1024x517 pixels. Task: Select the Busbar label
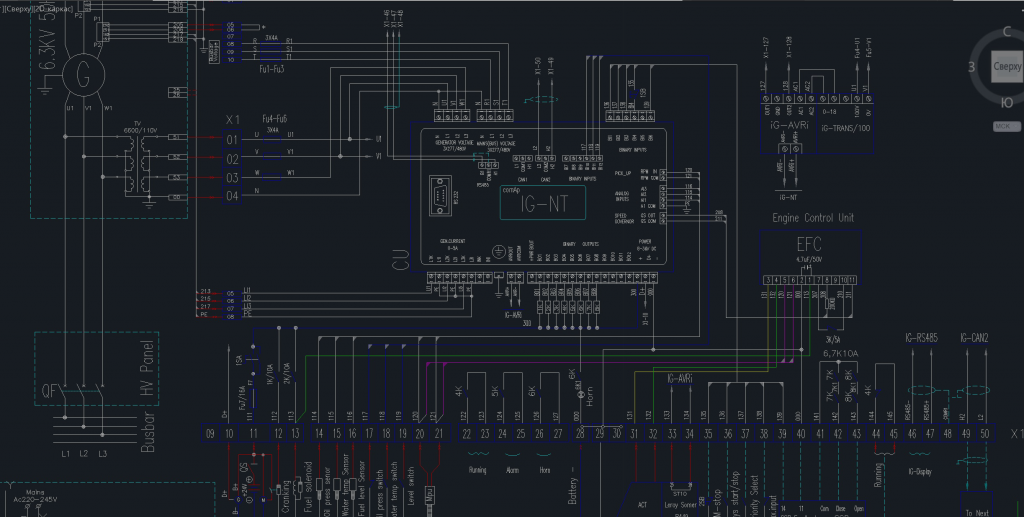(x=148, y=431)
